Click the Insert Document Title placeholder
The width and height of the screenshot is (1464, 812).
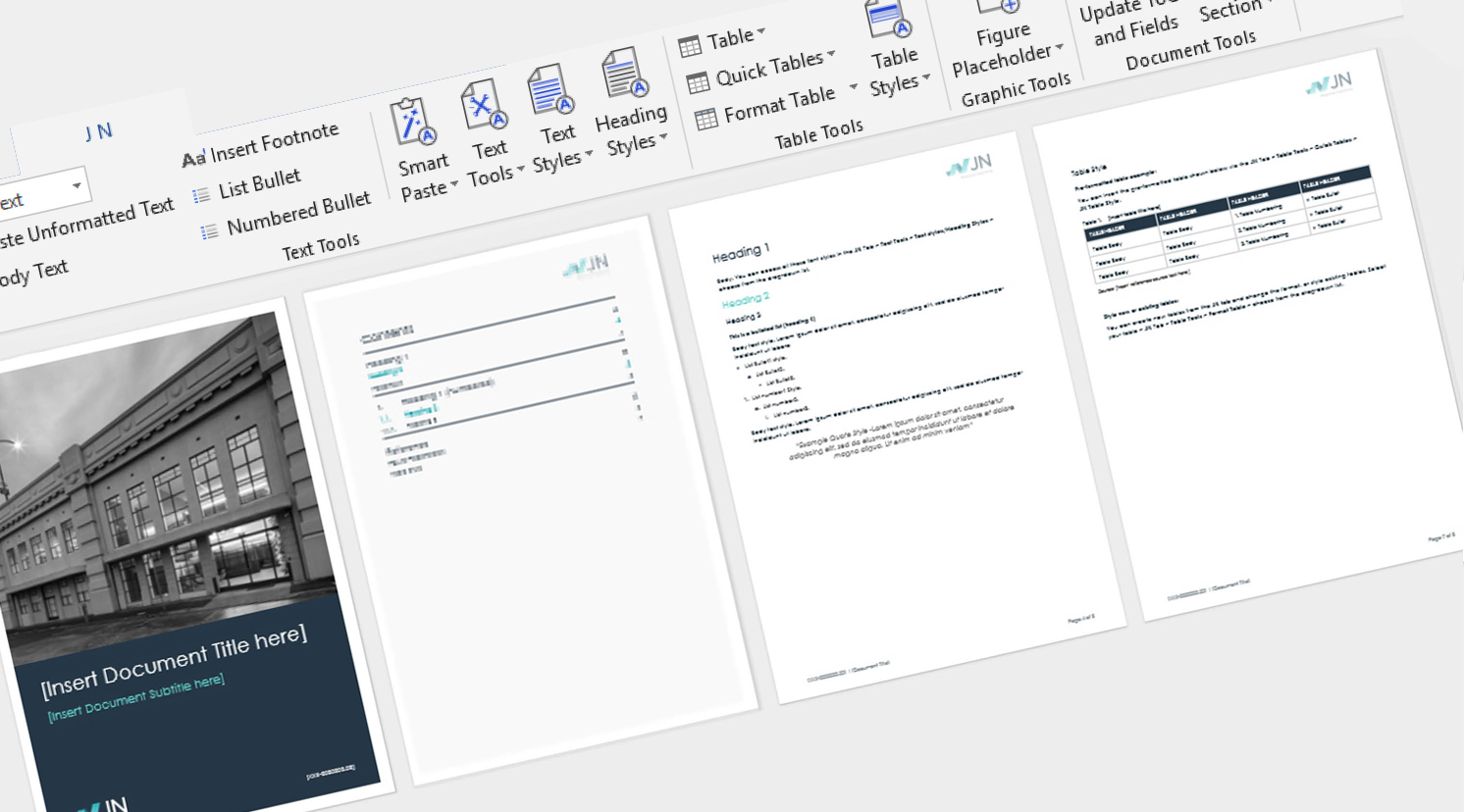coord(174,661)
